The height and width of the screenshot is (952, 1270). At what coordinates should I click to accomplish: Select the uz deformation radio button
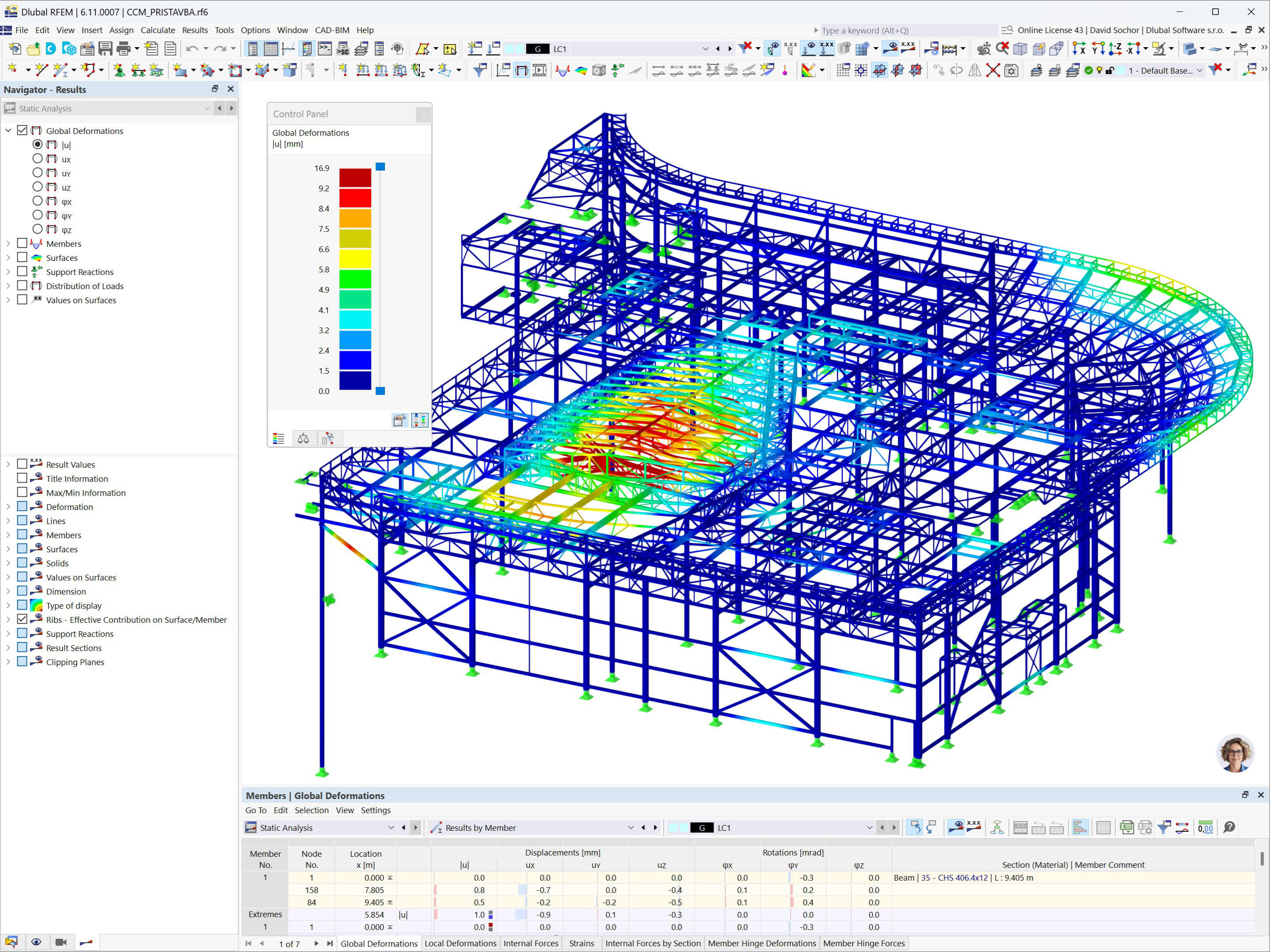(37, 187)
